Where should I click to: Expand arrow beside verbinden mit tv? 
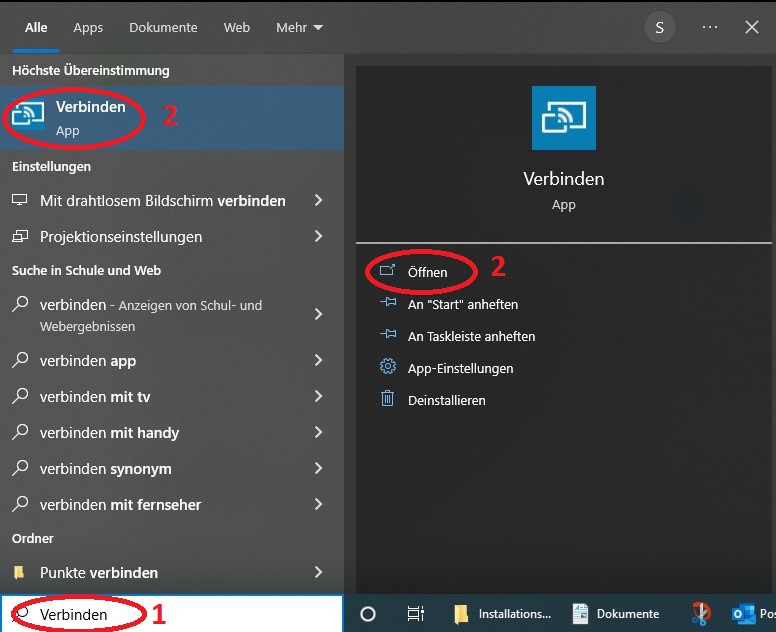[x=319, y=396]
